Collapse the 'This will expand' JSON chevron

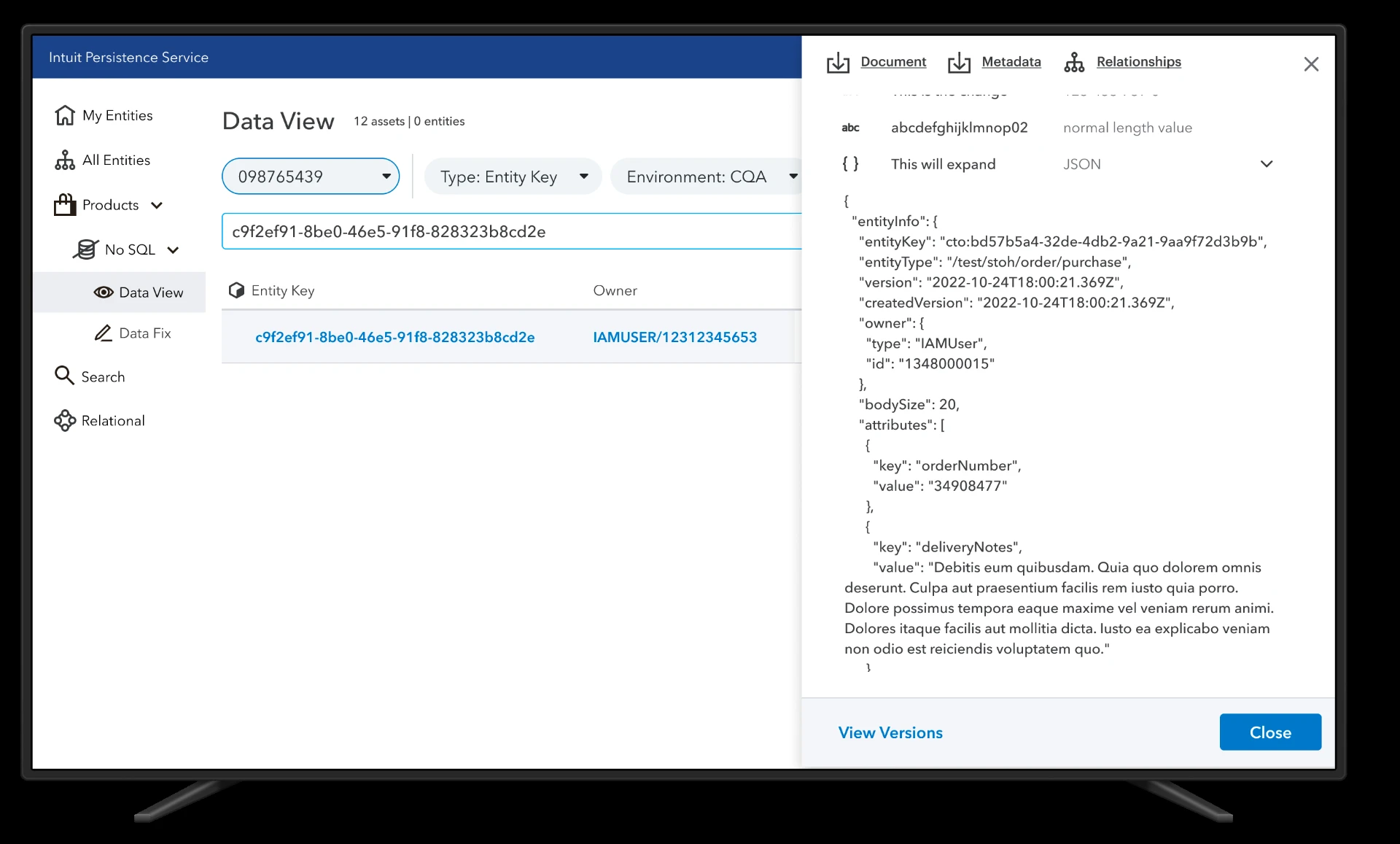1267,164
